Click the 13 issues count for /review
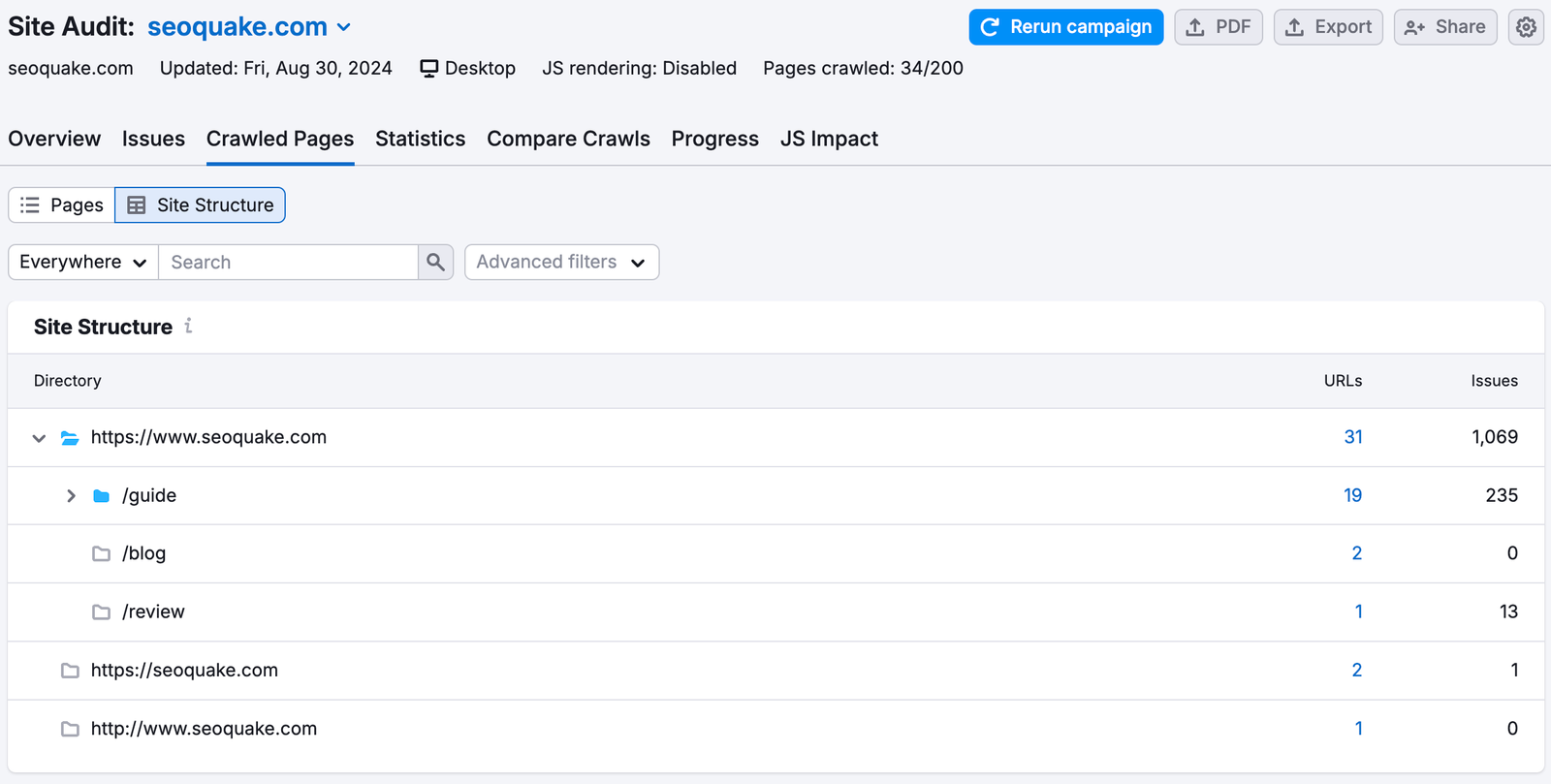 [x=1508, y=612]
